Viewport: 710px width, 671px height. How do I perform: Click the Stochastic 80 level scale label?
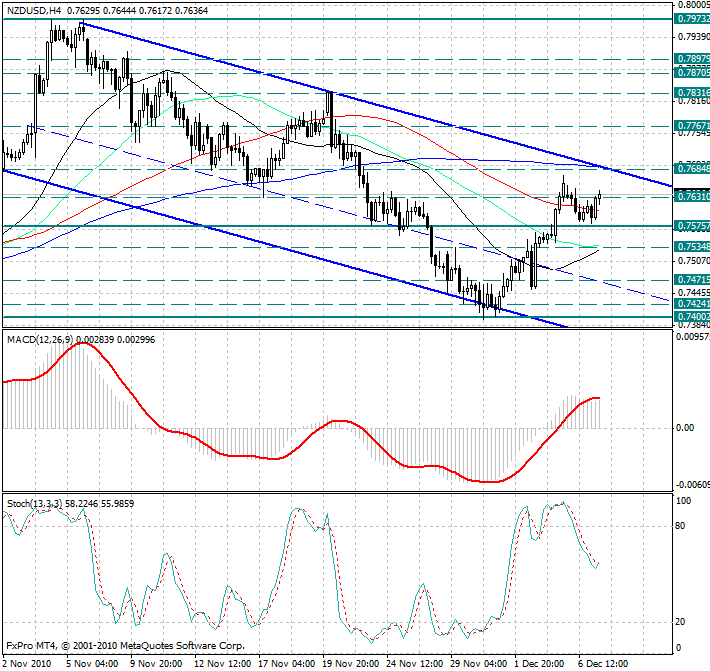pos(680,526)
